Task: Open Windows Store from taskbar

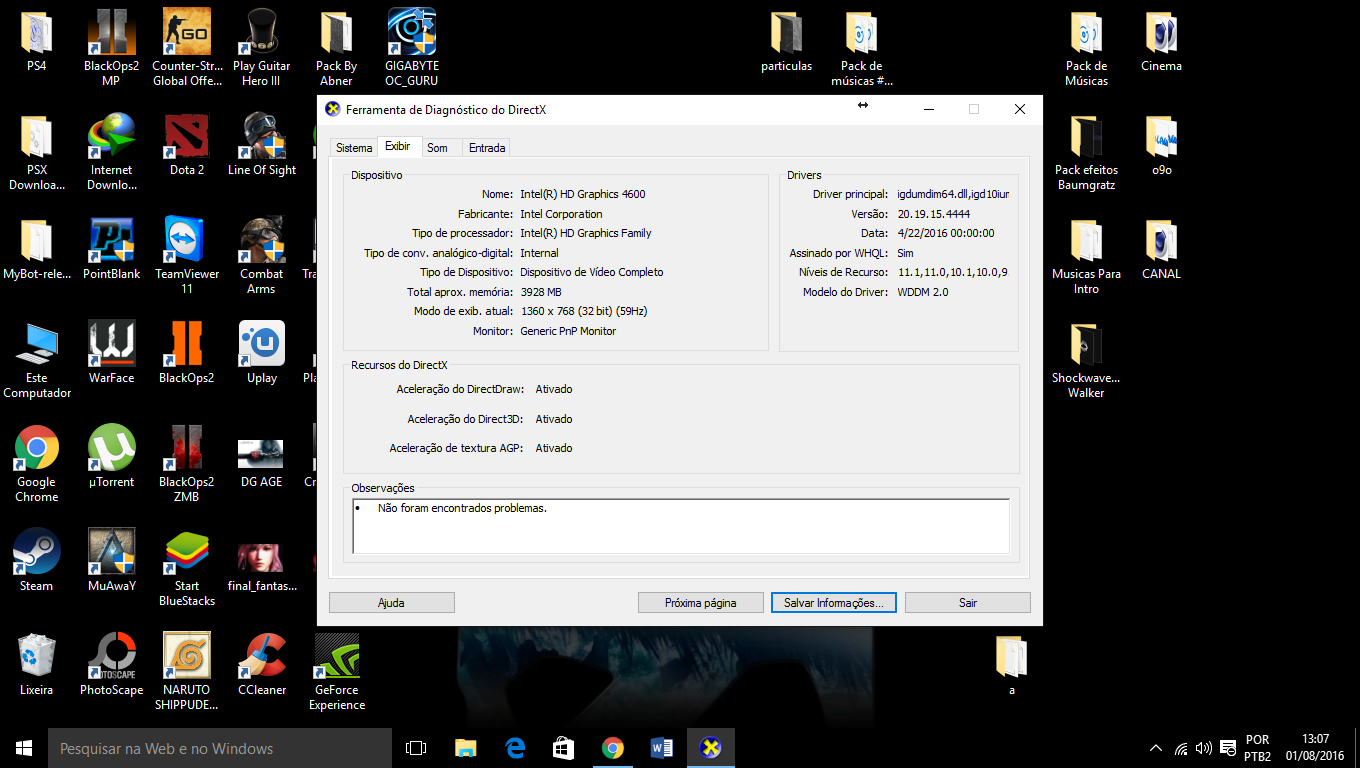Action: tap(564, 748)
